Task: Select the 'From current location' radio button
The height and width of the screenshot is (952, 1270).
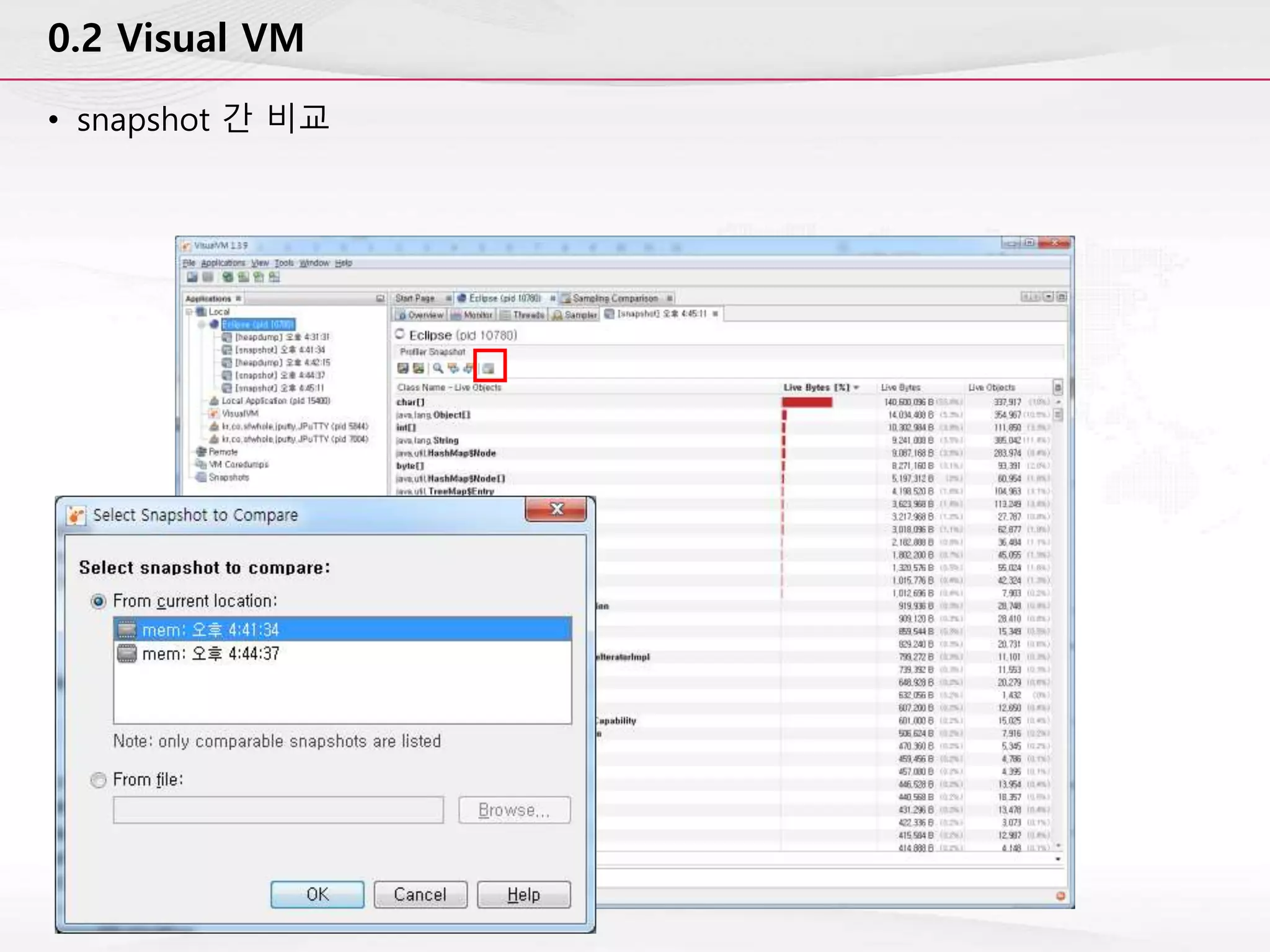Action: 98,601
